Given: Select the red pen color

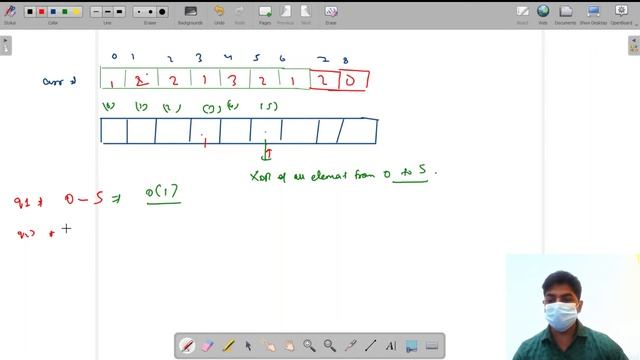Looking at the screenshot, I should coord(41,12).
